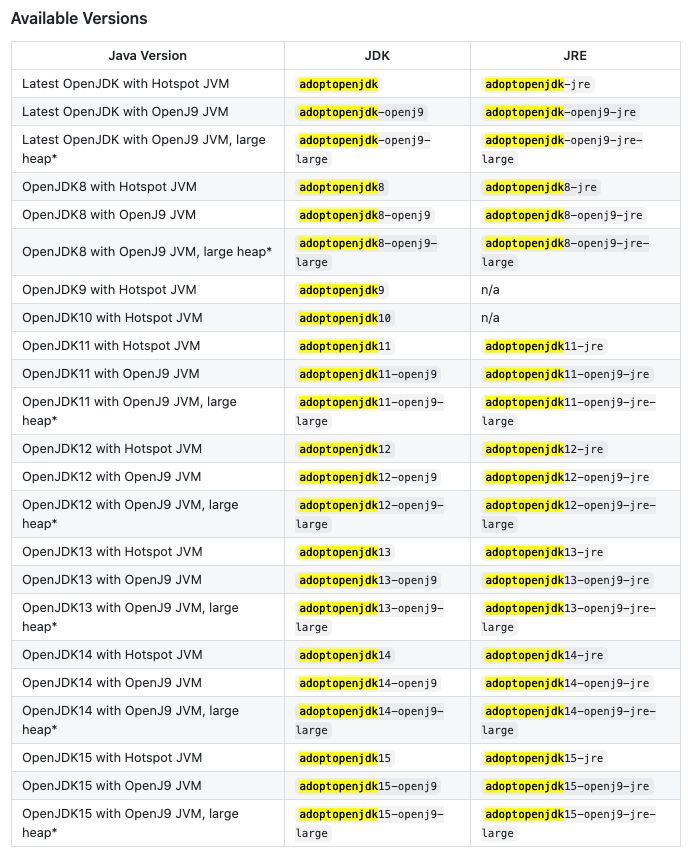This screenshot has height=860, width=694.
Task: Click the adoptopenjdk-openj9 cask name
Action: coord(362,112)
